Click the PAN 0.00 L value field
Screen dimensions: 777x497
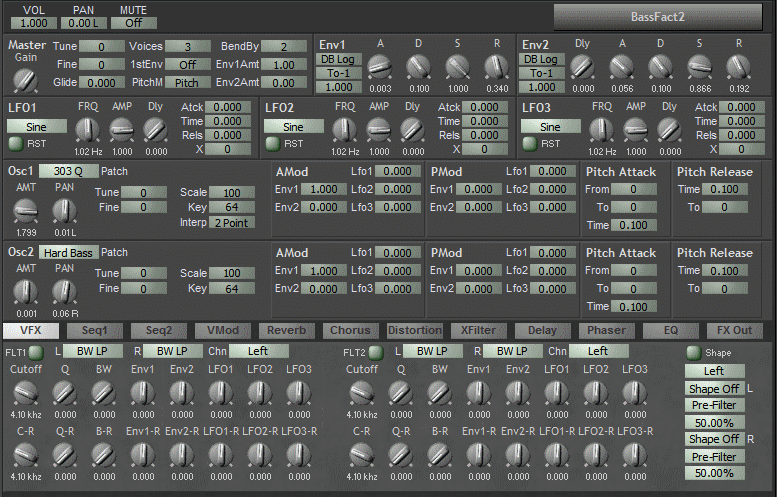click(x=83, y=23)
